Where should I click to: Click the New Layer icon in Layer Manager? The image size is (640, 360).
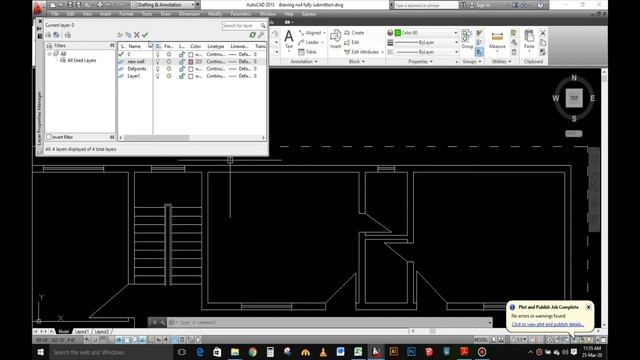click(120, 35)
